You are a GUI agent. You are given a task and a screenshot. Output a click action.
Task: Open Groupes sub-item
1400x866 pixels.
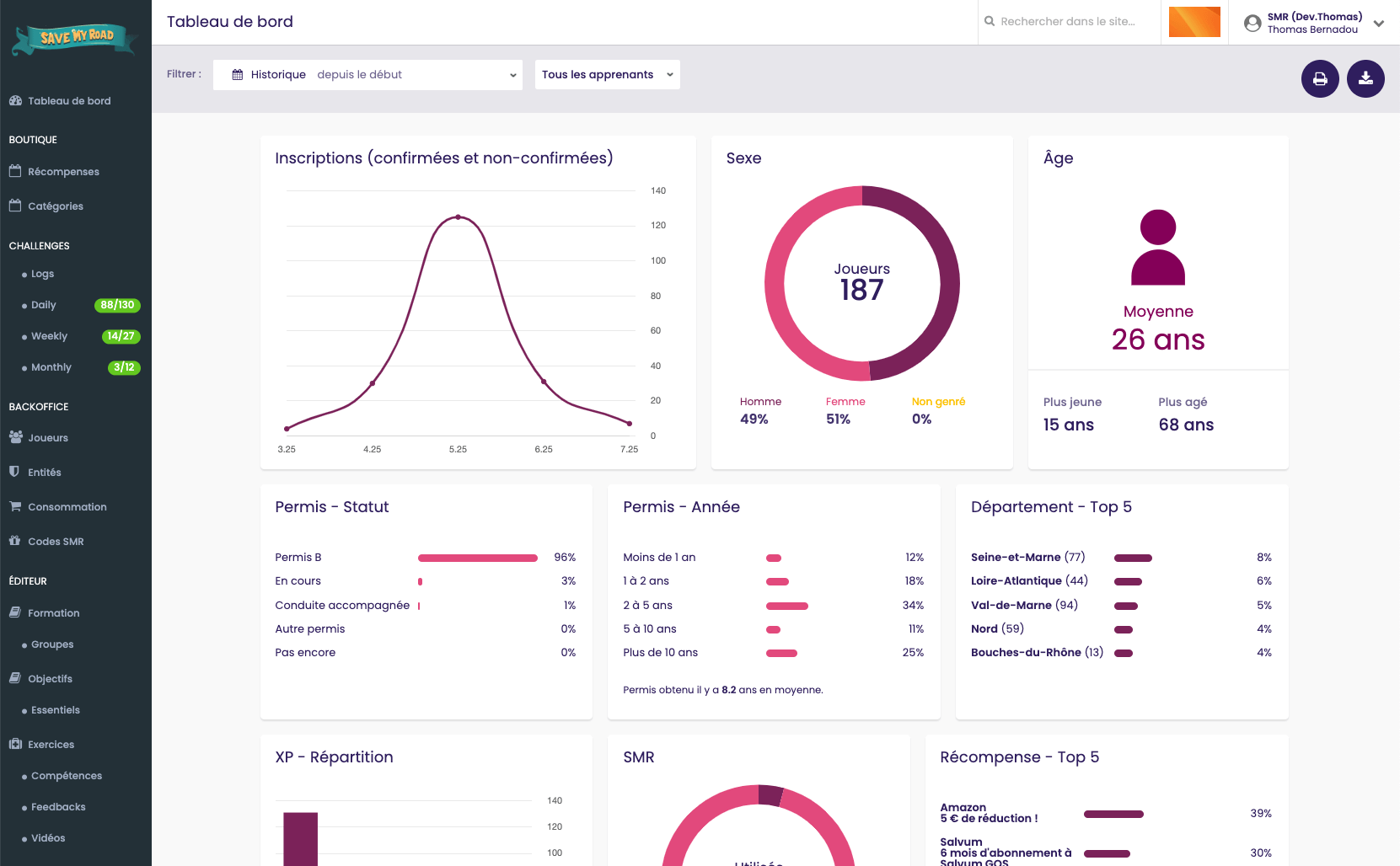(x=52, y=644)
